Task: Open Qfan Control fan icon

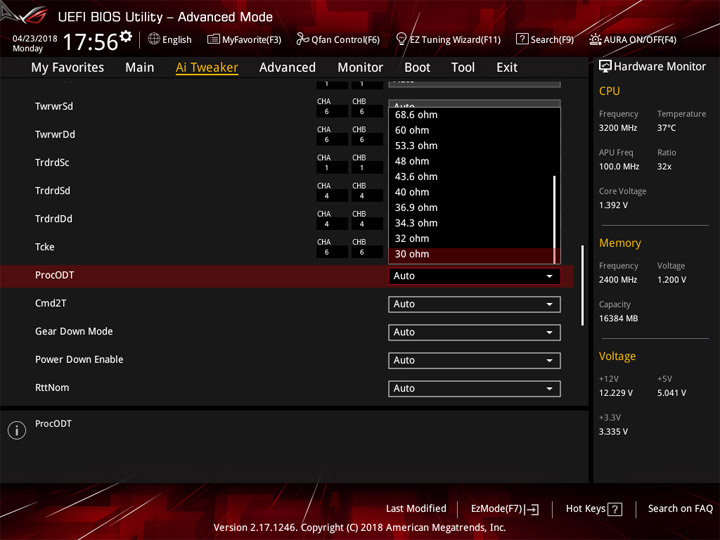Action: pos(303,39)
